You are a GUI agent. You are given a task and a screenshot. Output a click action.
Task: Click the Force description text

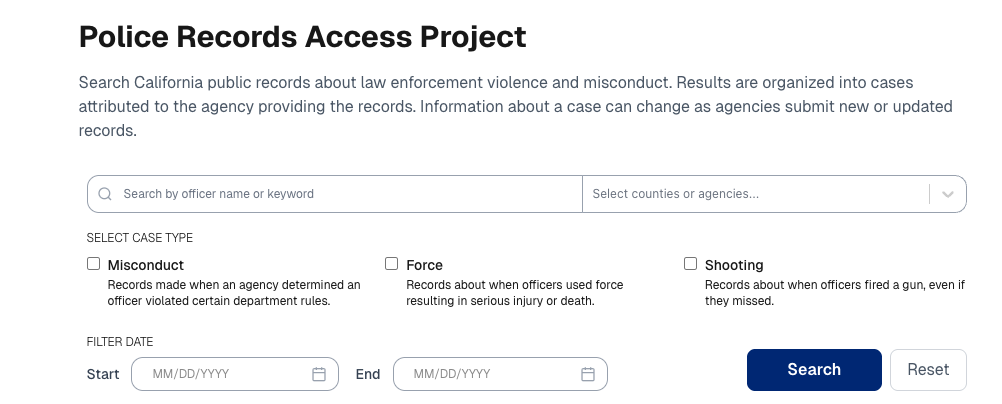(x=514, y=293)
